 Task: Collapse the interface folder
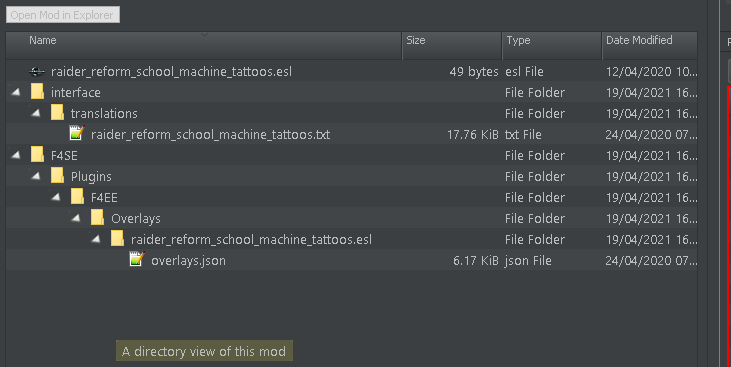(x=16, y=92)
